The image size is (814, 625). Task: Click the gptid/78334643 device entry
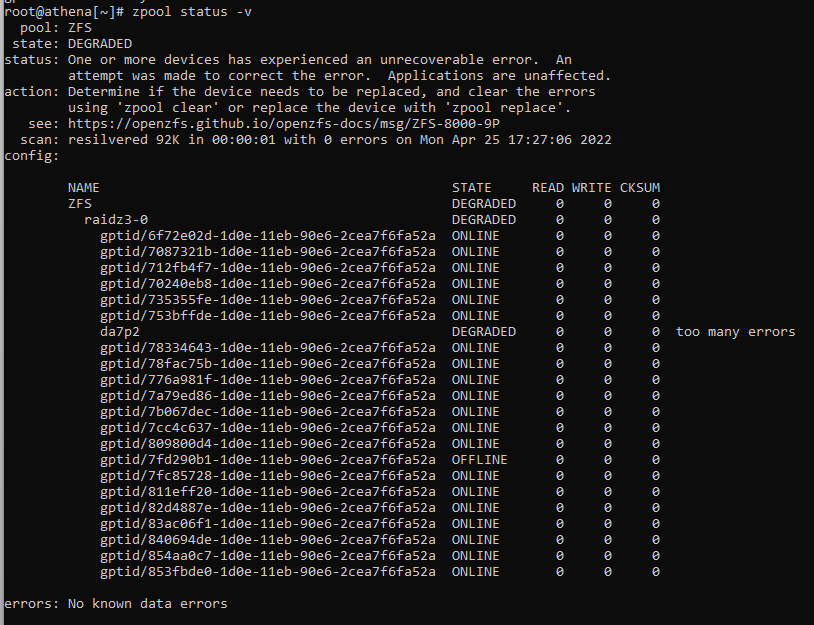[267, 348]
